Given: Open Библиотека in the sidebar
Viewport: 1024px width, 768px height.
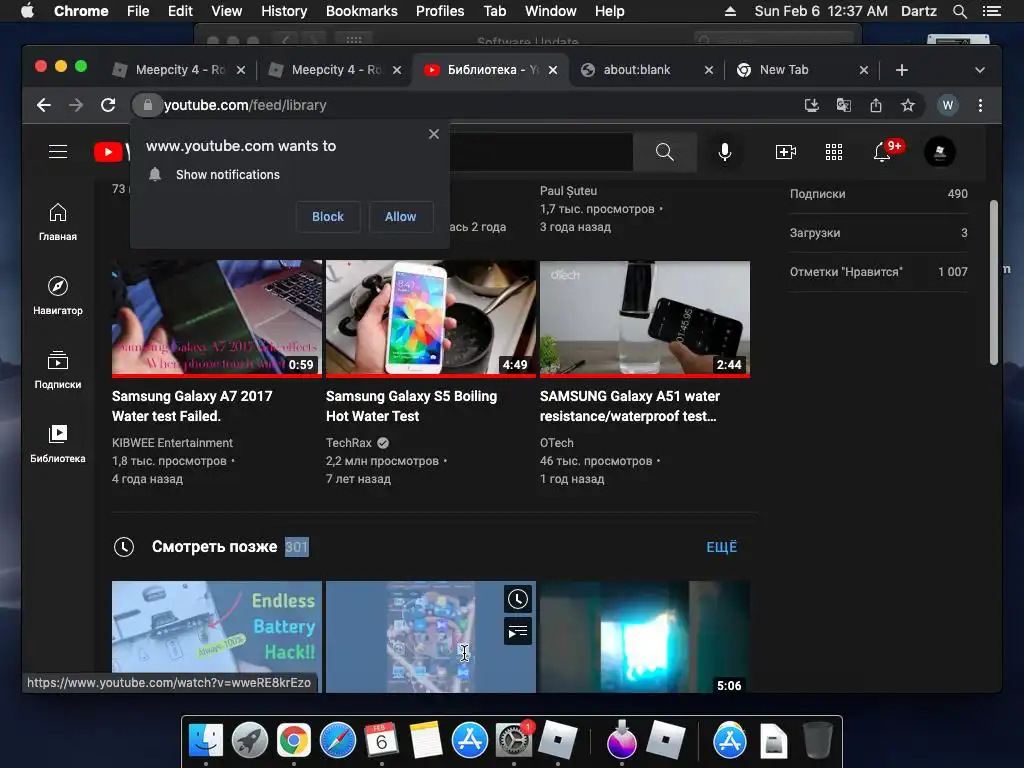Looking at the screenshot, I should (57, 443).
